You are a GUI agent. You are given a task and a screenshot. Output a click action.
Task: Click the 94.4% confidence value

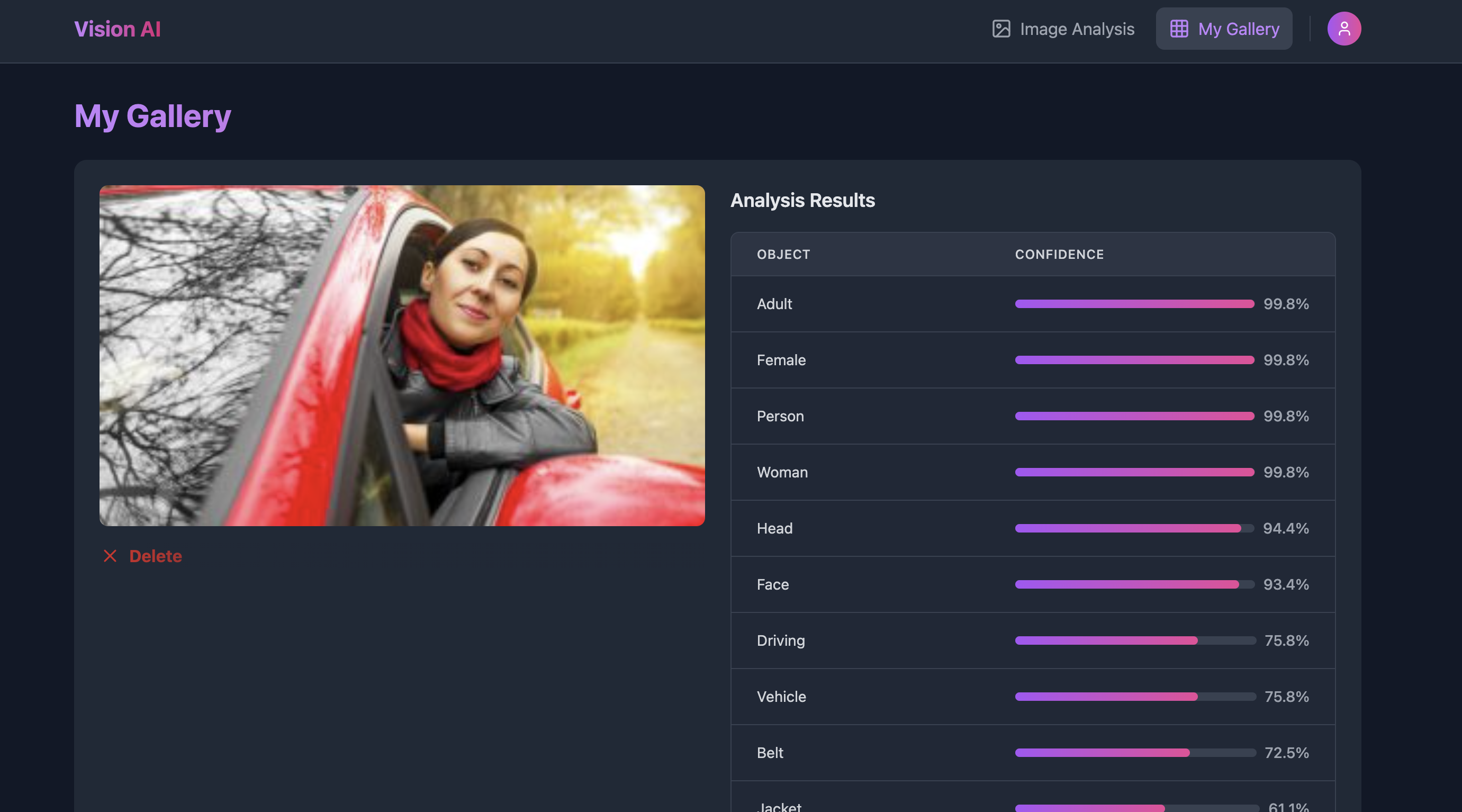pyautogui.click(x=1286, y=528)
